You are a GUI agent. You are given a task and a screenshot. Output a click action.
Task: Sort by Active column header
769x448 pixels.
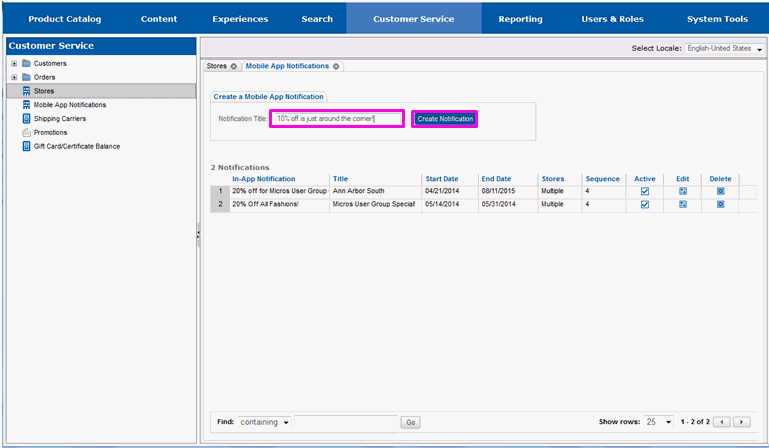click(644, 179)
